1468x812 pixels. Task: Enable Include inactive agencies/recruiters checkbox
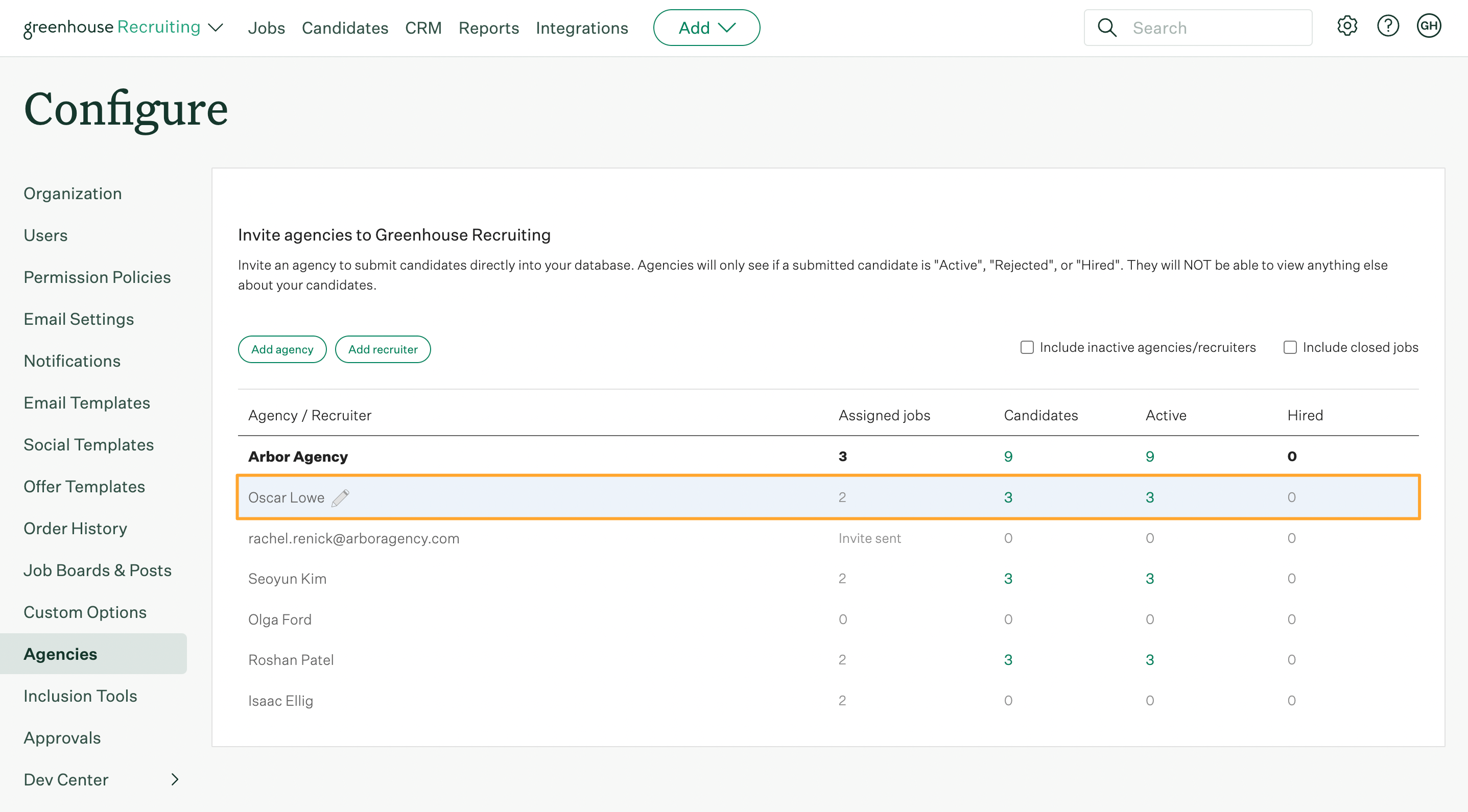tap(1027, 347)
